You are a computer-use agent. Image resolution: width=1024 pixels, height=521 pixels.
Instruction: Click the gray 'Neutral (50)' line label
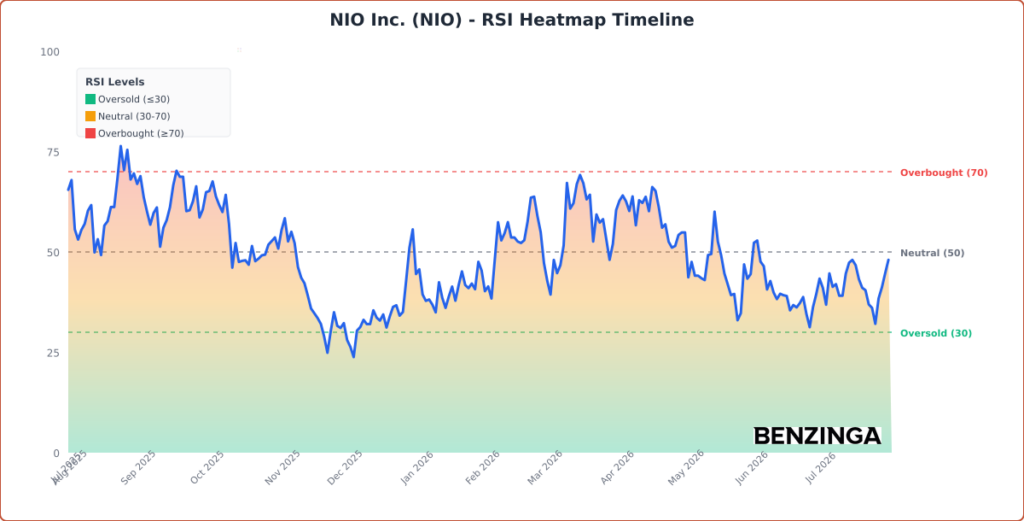[932, 253]
